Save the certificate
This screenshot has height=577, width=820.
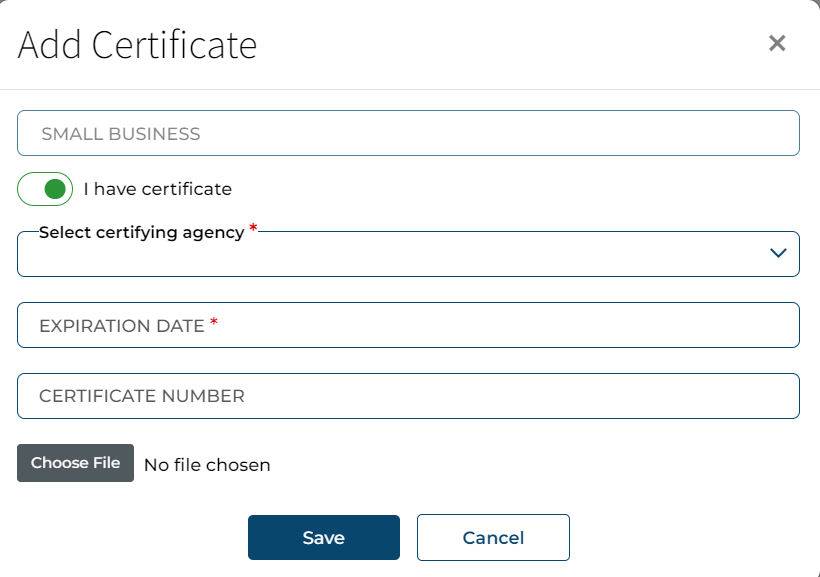323,538
